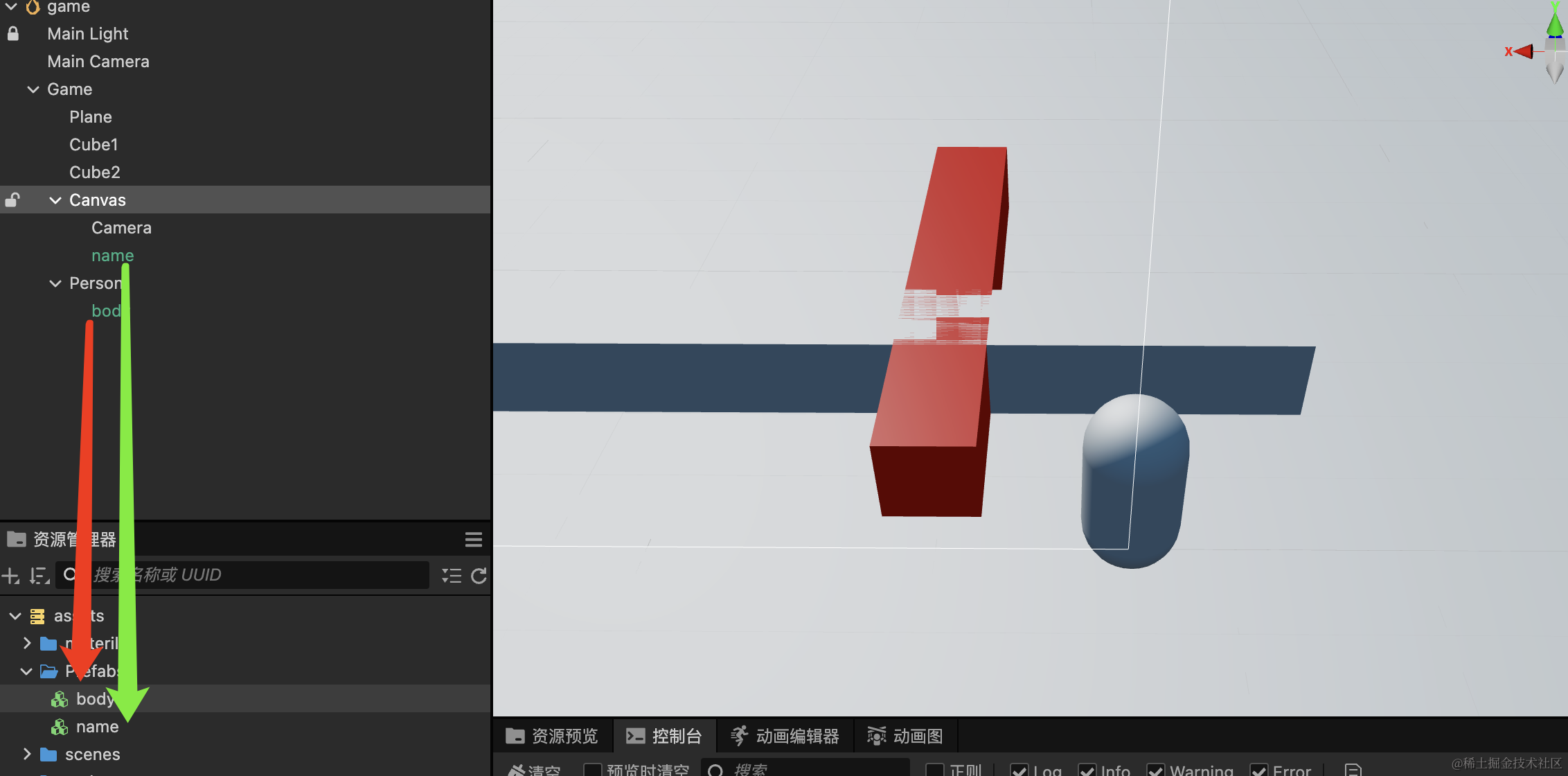The width and height of the screenshot is (1568, 776).
Task: Click the red X axis gizmo cone
Action: [1524, 51]
